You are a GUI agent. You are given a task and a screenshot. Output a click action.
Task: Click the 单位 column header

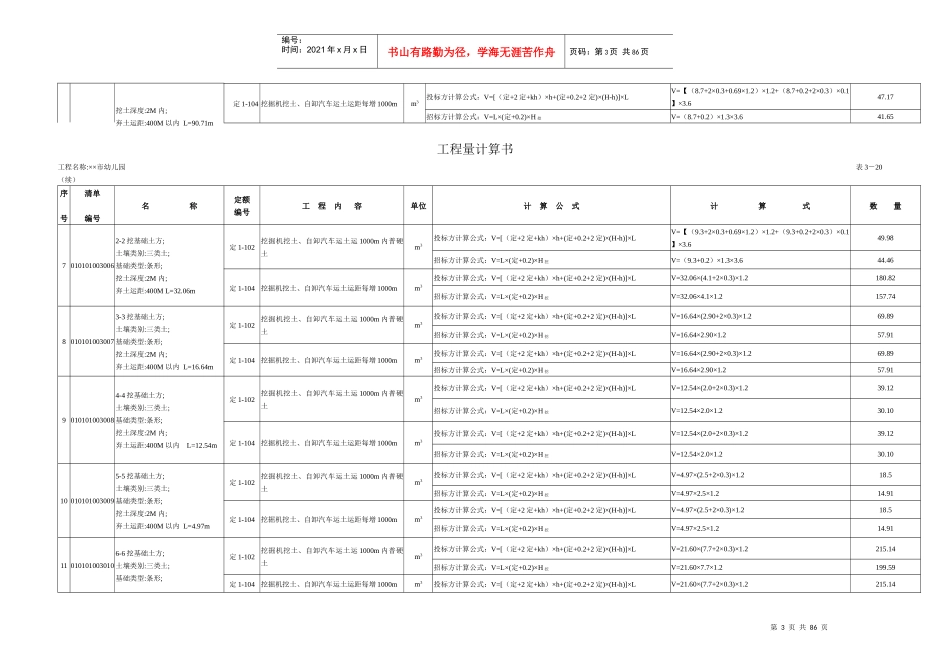tap(418, 206)
